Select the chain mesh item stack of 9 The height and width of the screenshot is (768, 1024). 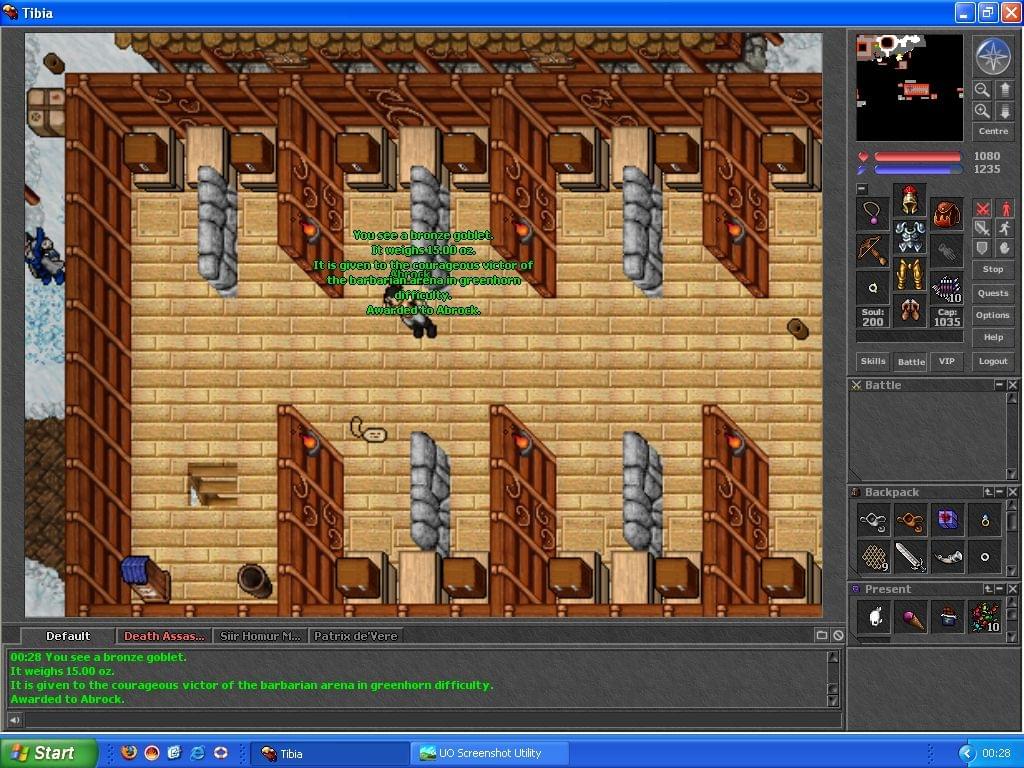tap(874, 557)
